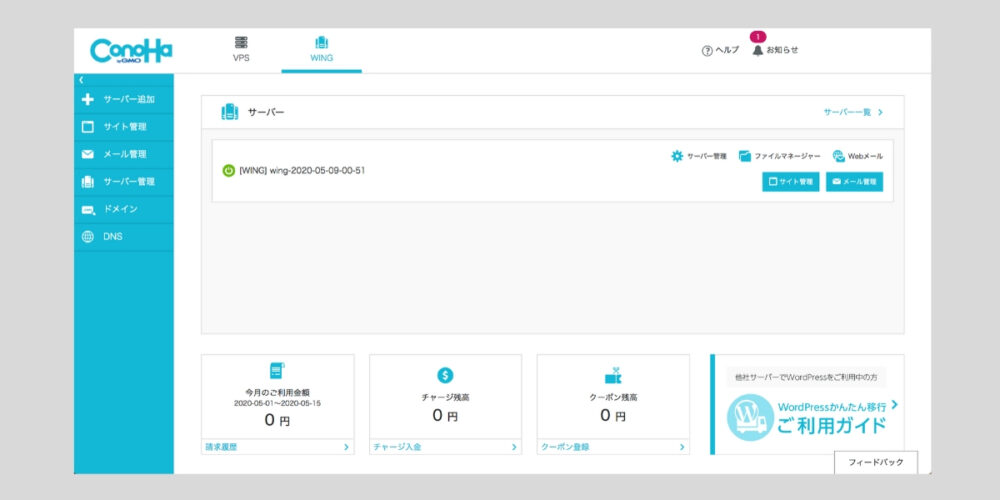The height and width of the screenshot is (500, 1000).
Task: Click the notification badge showing 1
Action: (x=758, y=37)
